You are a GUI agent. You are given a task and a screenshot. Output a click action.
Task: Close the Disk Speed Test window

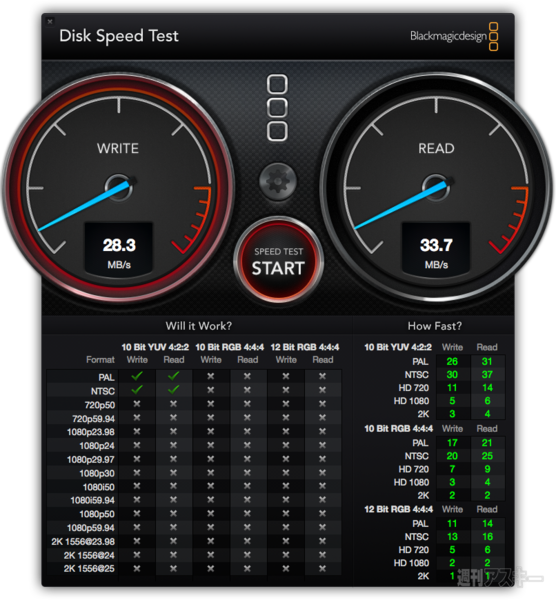[x=50, y=22]
